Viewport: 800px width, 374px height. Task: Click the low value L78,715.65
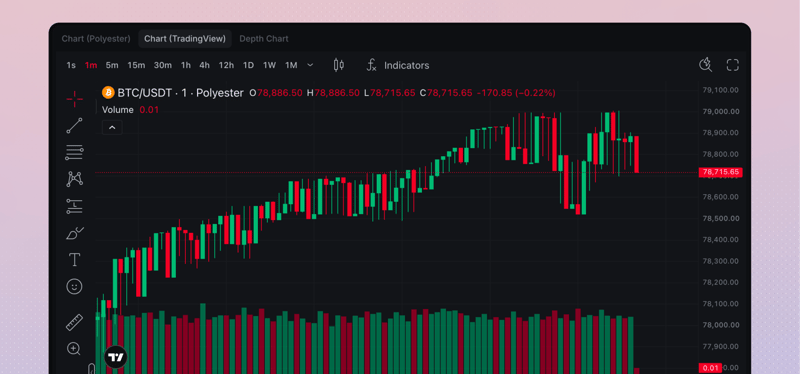(x=389, y=93)
